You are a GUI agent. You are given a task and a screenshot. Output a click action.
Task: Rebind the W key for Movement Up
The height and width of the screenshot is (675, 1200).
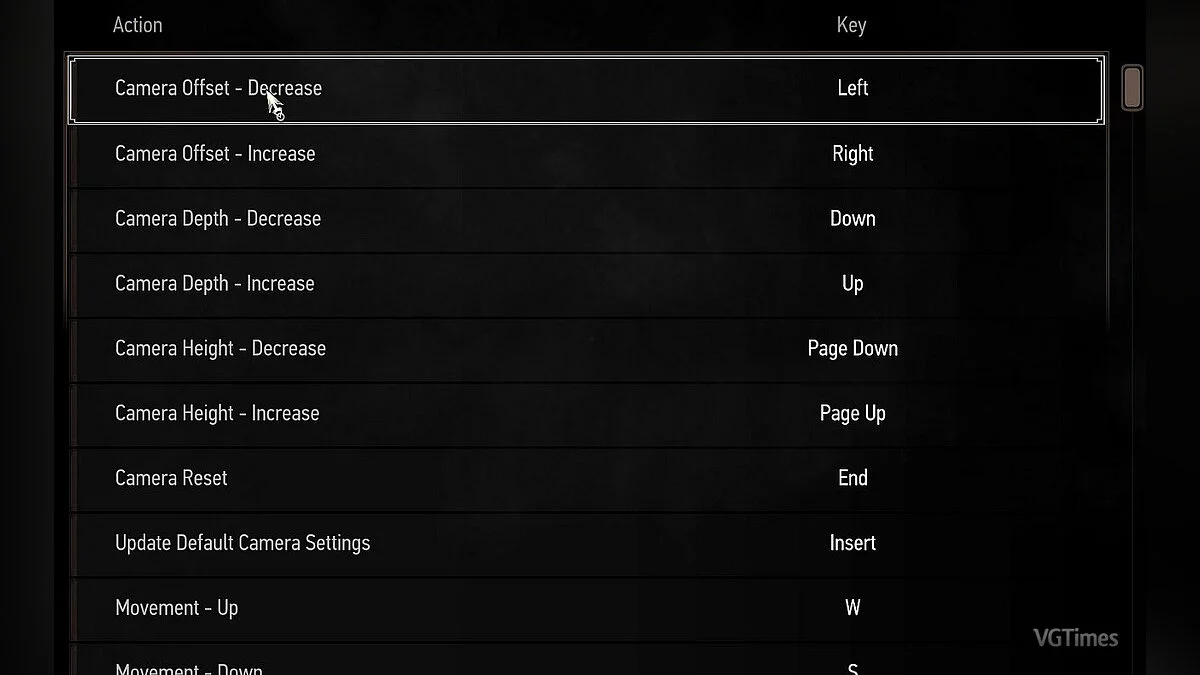852,609
